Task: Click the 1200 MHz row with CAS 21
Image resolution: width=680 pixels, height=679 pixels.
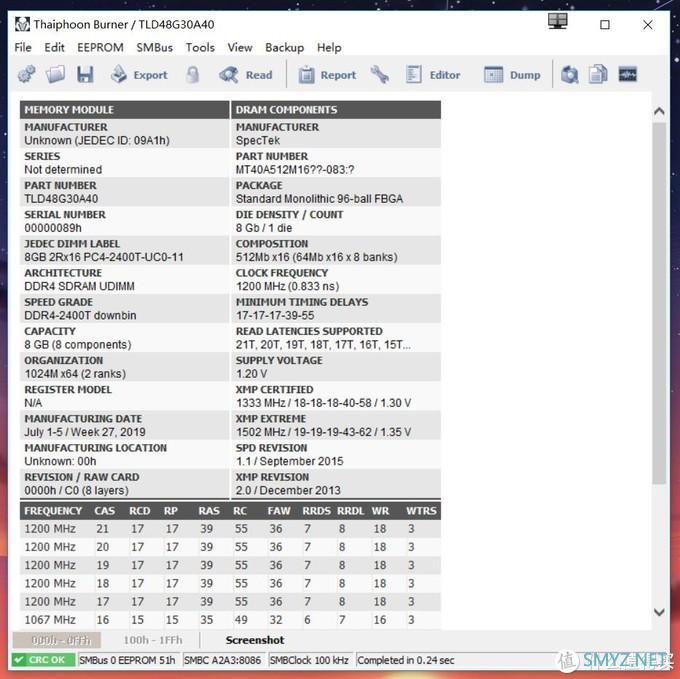Action: coord(230,529)
